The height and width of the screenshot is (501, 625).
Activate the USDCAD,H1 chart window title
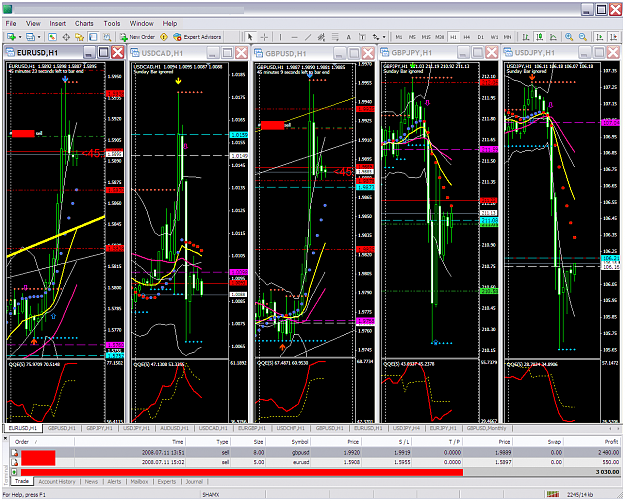pyautogui.click(x=162, y=53)
